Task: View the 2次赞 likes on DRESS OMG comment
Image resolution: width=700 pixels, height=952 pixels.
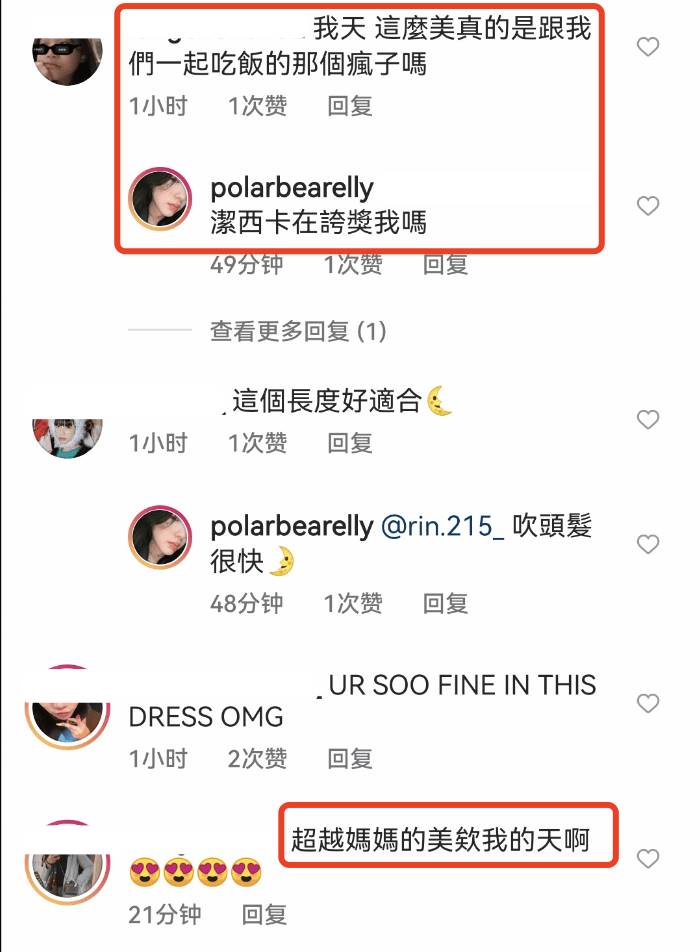Action: (257, 759)
